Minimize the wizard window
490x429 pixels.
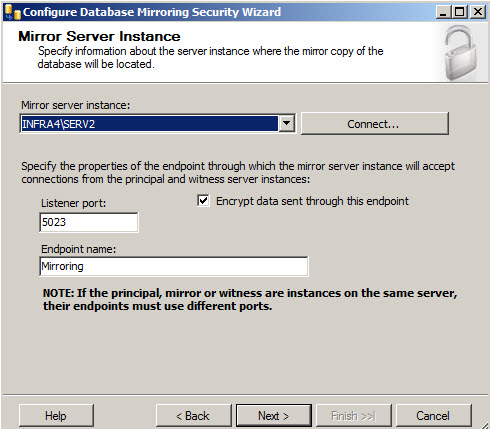click(x=443, y=12)
